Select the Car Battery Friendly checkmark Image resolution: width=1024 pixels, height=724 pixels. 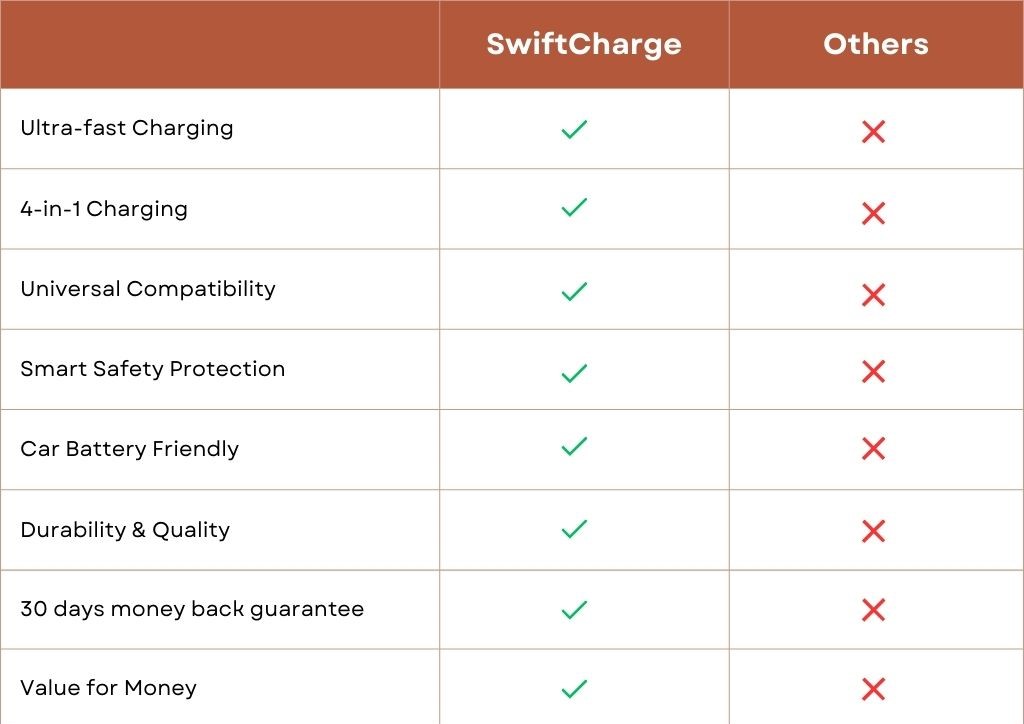(x=574, y=446)
